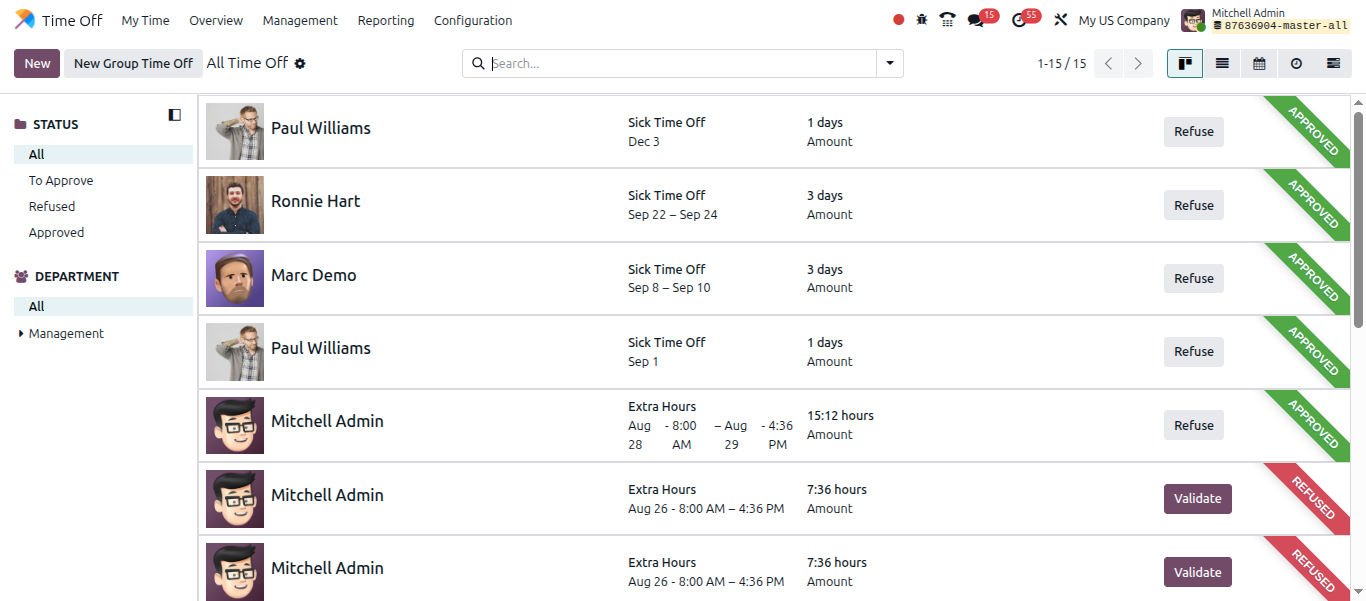The image size is (1366, 601).
Task: Select All under Department
Action: (x=103, y=307)
